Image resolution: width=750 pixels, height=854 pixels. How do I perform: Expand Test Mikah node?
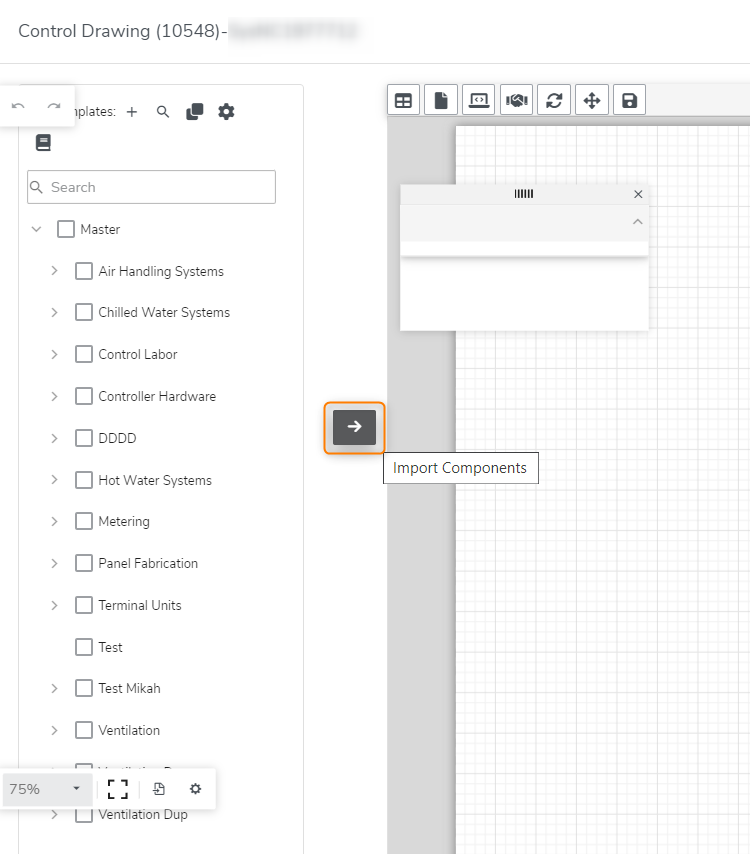click(x=54, y=688)
